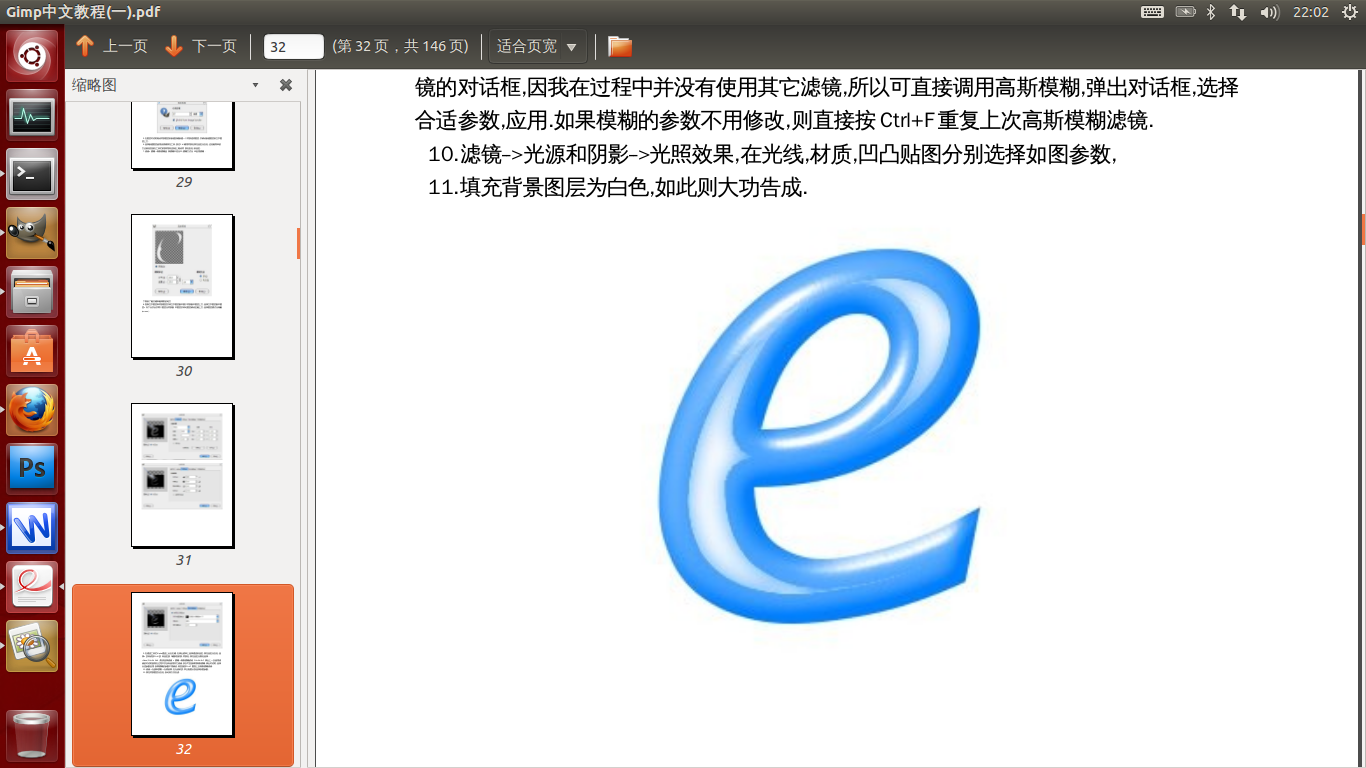Open the file manager launcher icon
Viewport: 1366px width, 768px height.
[x=32, y=292]
